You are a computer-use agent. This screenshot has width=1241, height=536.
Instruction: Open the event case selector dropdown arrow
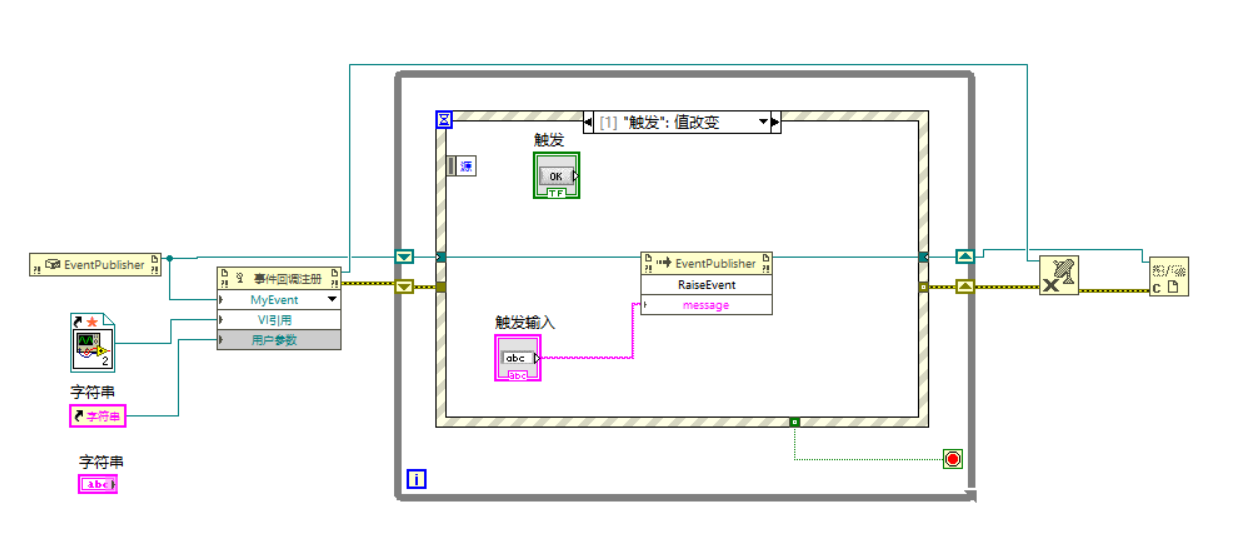click(764, 122)
